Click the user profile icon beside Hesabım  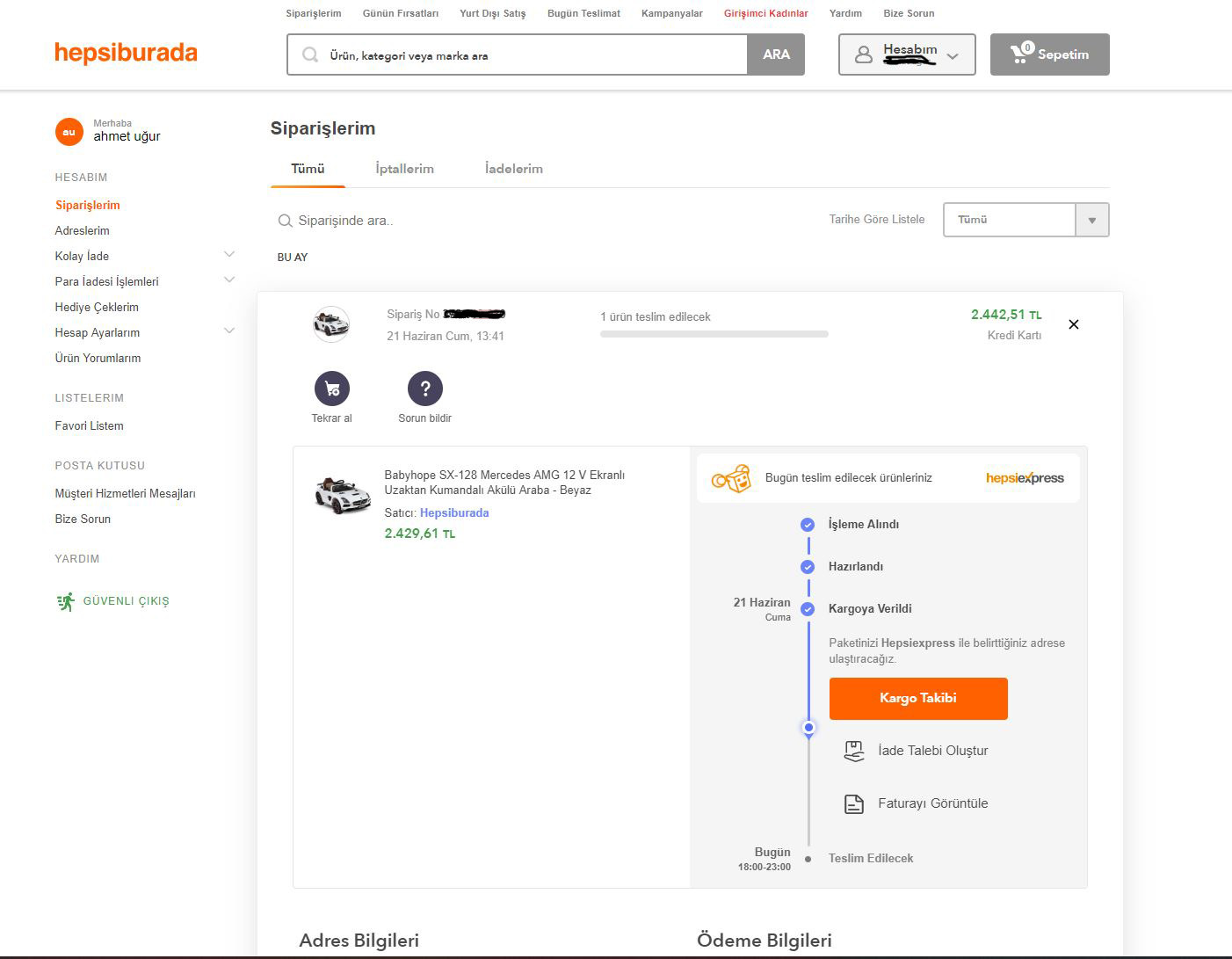pyautogui.click(x=864, y=54)
